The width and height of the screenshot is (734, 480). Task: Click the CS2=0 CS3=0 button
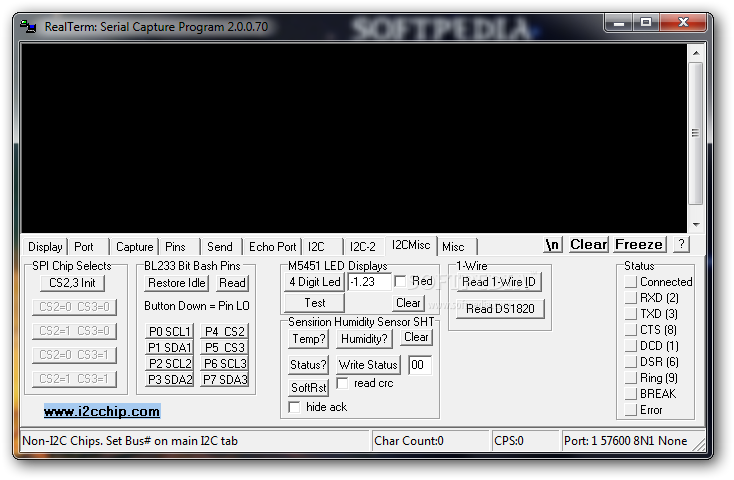(74, 307)
